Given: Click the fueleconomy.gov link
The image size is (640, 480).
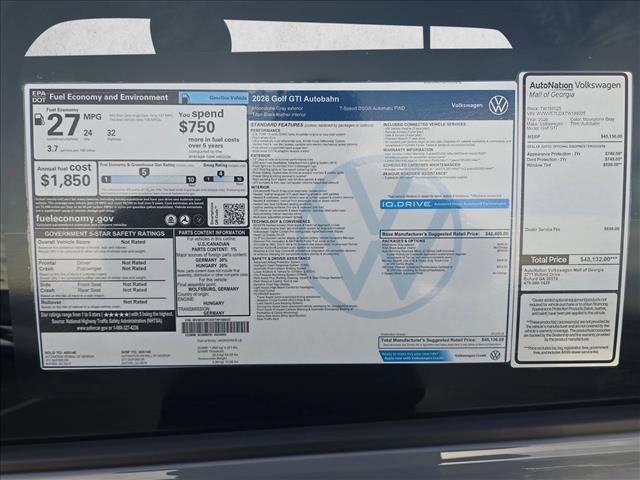Looking at the screenshot, I should click(x=75, y=218).
